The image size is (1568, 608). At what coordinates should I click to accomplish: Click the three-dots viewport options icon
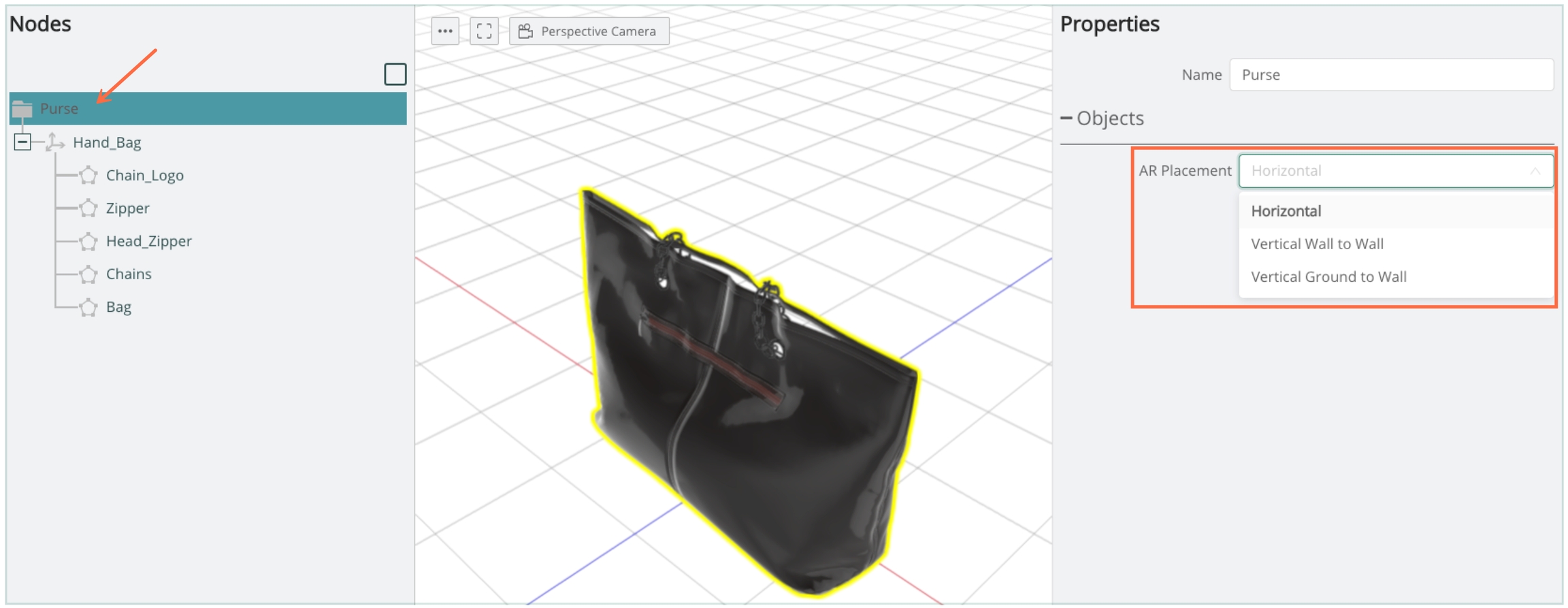point(445,31)
